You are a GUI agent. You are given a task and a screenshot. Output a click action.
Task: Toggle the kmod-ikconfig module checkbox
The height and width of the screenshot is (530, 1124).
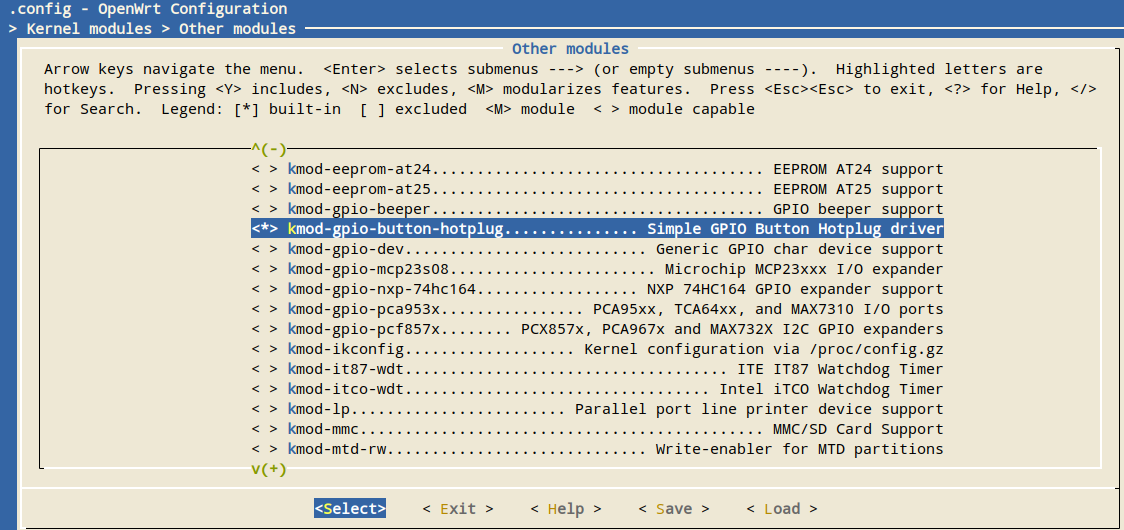264,349
